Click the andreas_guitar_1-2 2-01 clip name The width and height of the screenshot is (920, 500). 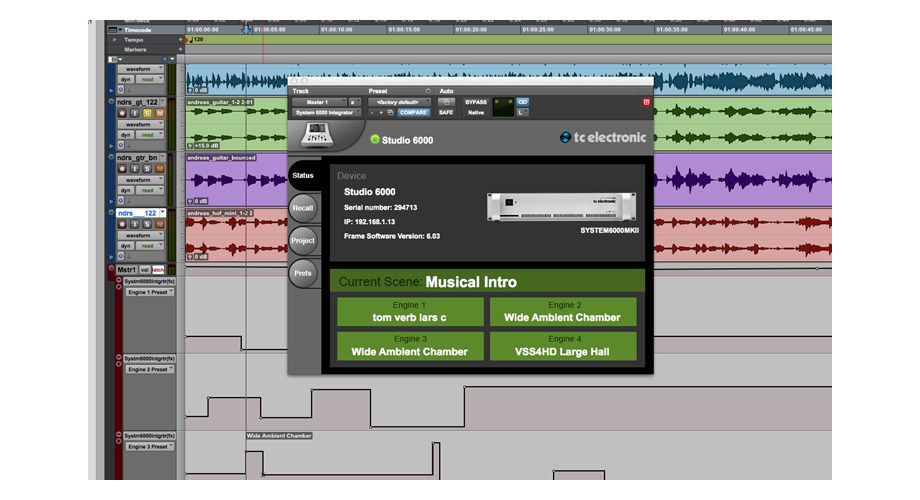220,102
